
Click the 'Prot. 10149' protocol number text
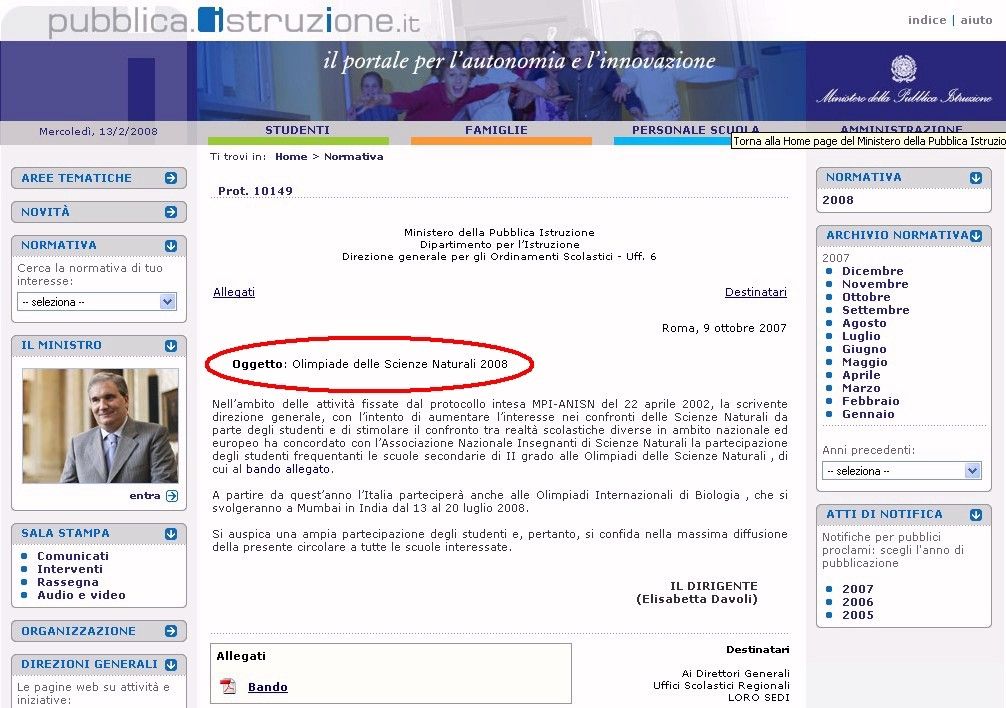pos(255,191)
